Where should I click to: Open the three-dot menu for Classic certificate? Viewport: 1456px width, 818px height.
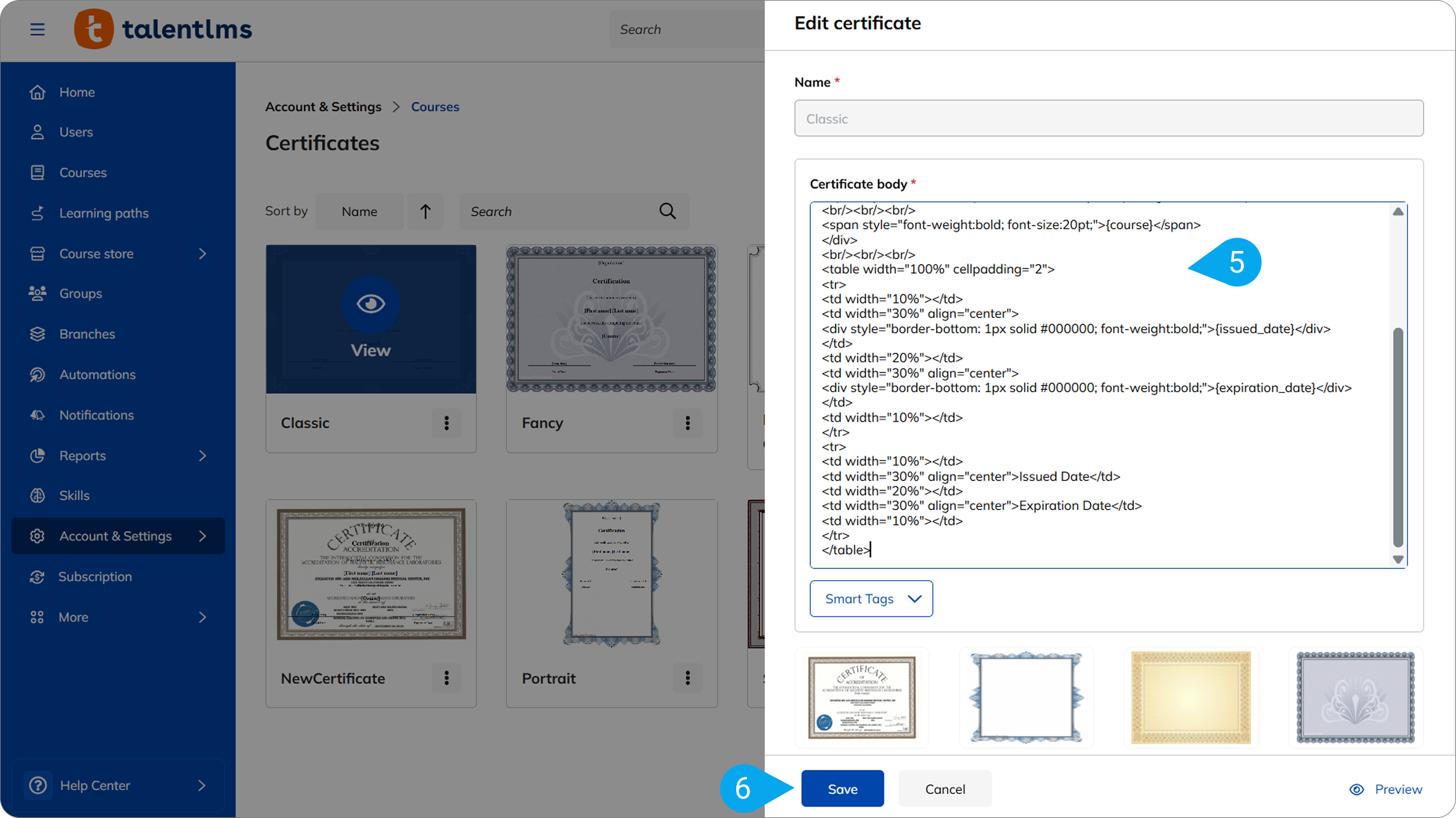pyautogui.click(x=447, y=423)
